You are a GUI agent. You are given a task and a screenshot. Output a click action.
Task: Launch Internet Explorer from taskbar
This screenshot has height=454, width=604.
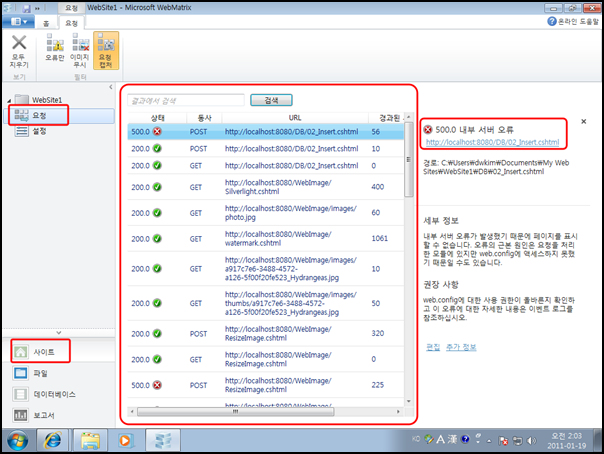click(52, 440)
